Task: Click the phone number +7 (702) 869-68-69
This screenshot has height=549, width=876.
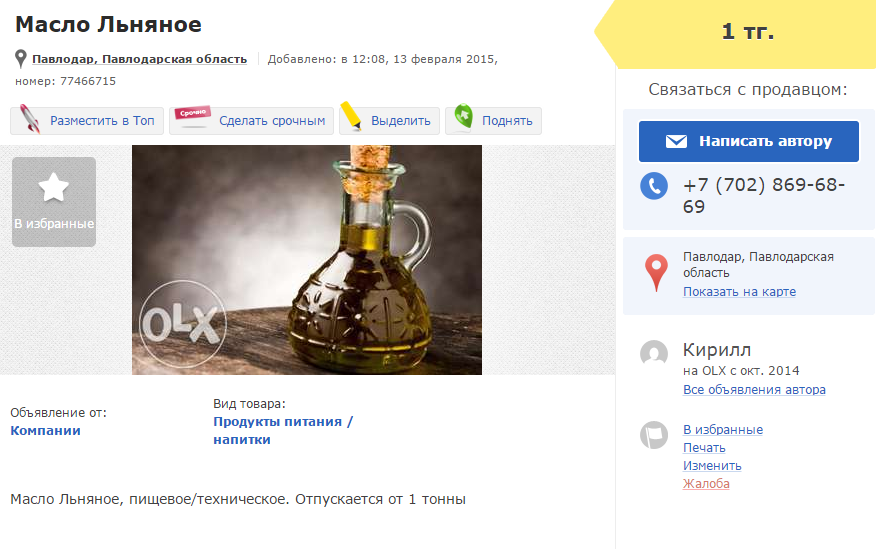Action: pyautogui.click(x=763, y=196)
